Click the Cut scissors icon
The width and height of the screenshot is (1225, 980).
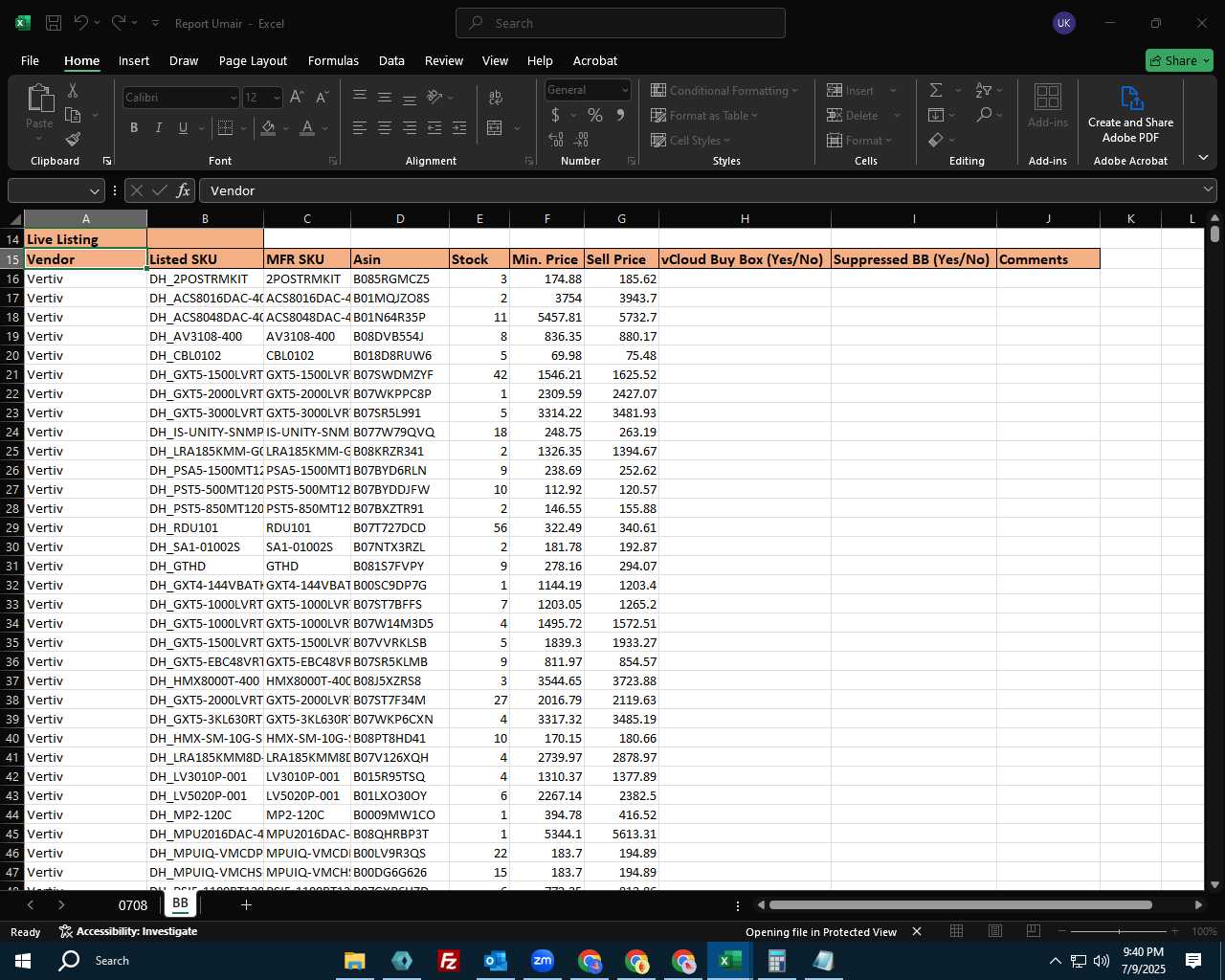click(x=73, y=91)
